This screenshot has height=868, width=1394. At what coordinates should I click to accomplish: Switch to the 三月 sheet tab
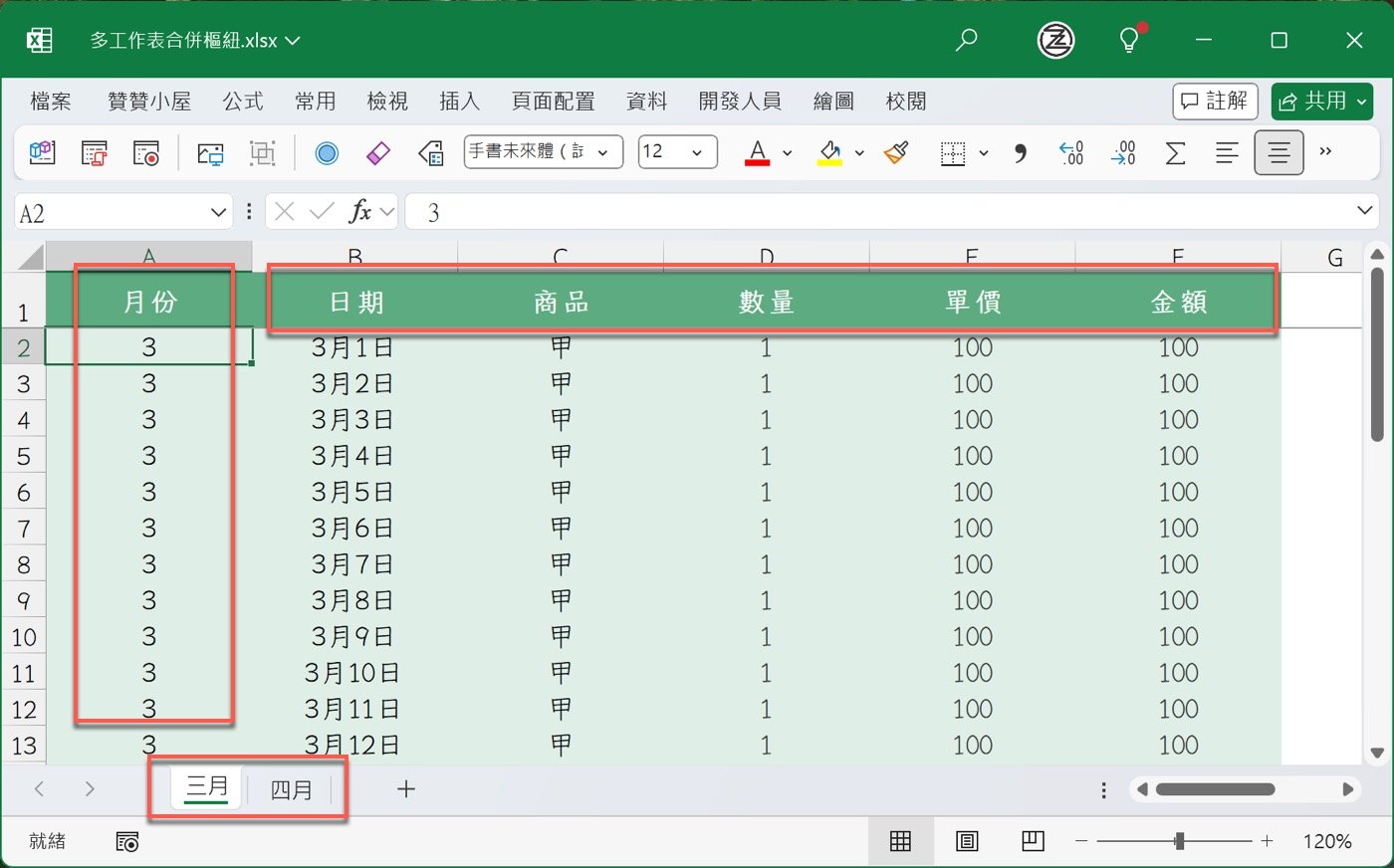[x=207, y=787]
